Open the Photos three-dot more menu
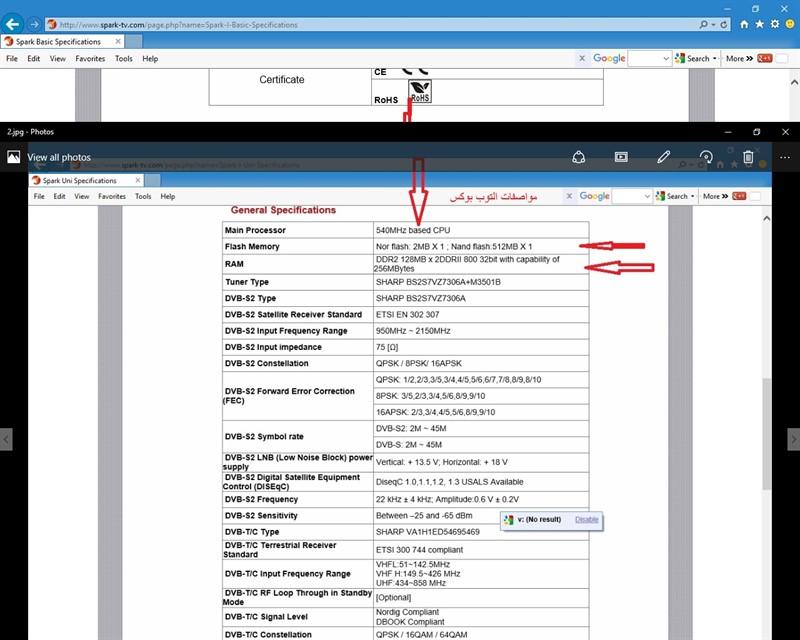 click(785, 157)
